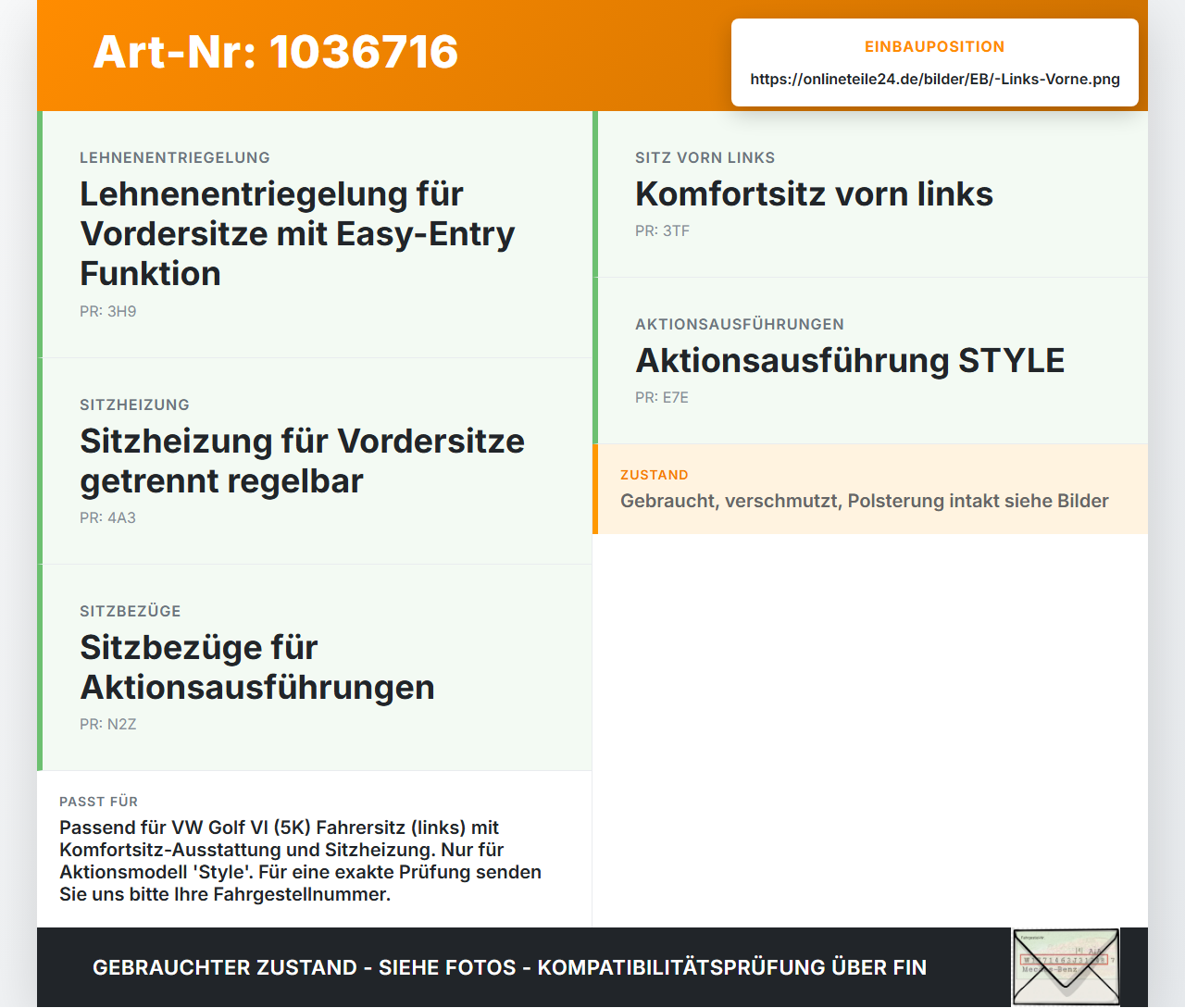
Task: Select the Einbauposition label
Action: [935, 46]
